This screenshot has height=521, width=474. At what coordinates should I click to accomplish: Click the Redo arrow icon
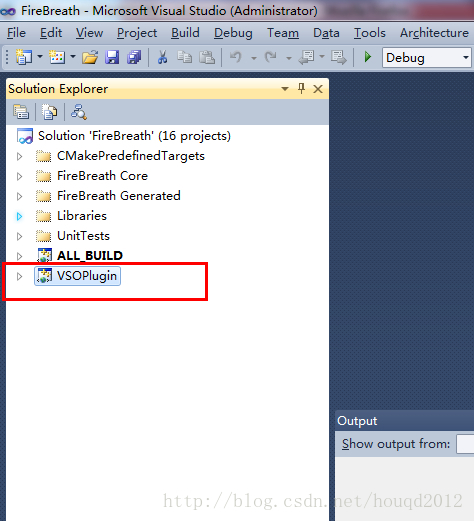point(271,57)
